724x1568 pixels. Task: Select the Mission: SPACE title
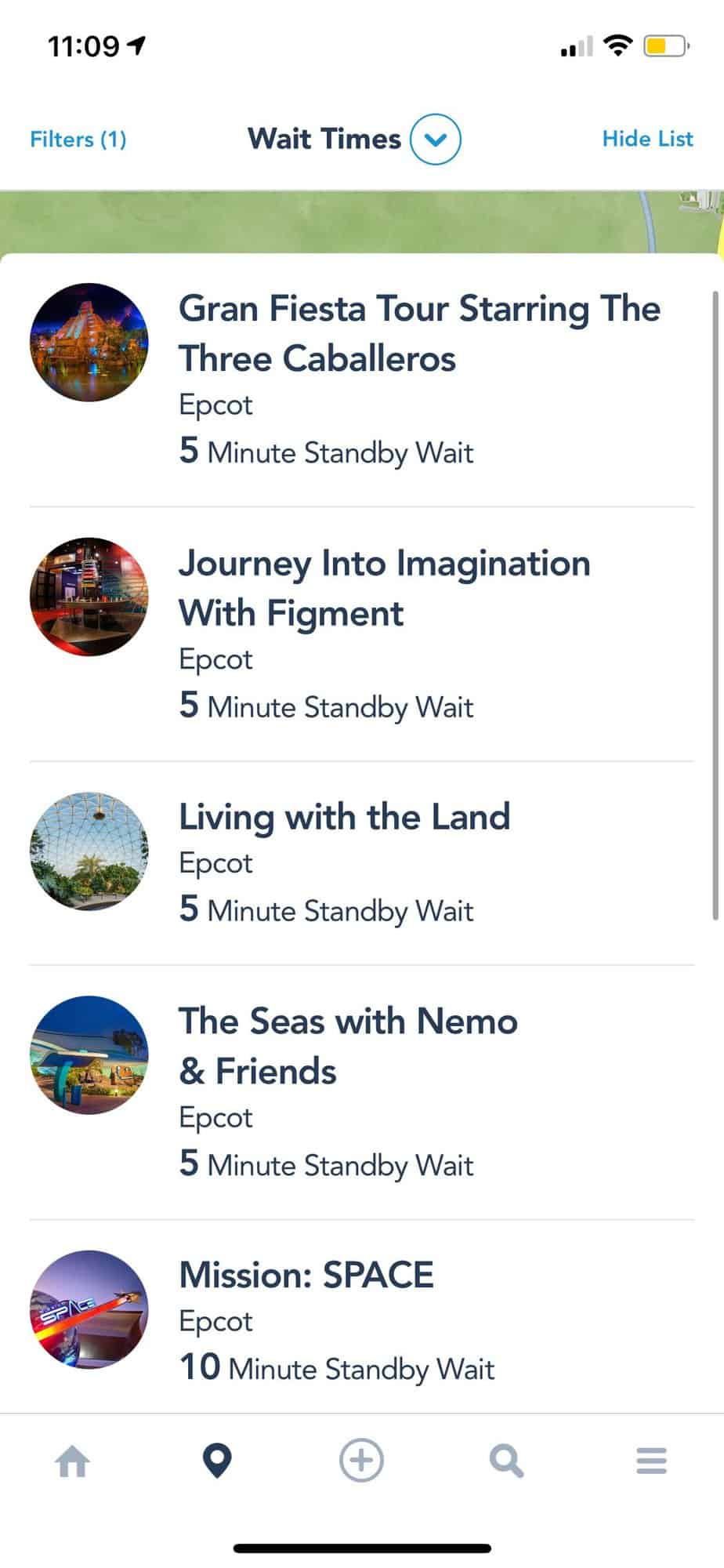coord(306,1275)
